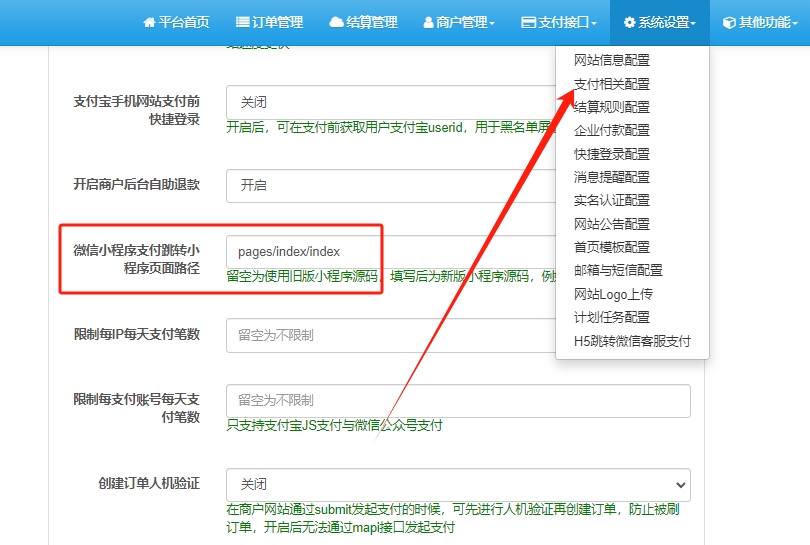Open the 平台首页 nav item
Image resolution: width=810 pixels, height=545 pixels.
pos(176,22)
